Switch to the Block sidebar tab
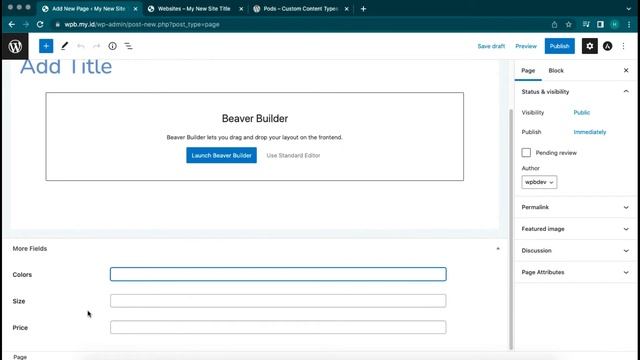Image resolution: width=640 pixels, height=360 pixels. (x=556, y=71)
